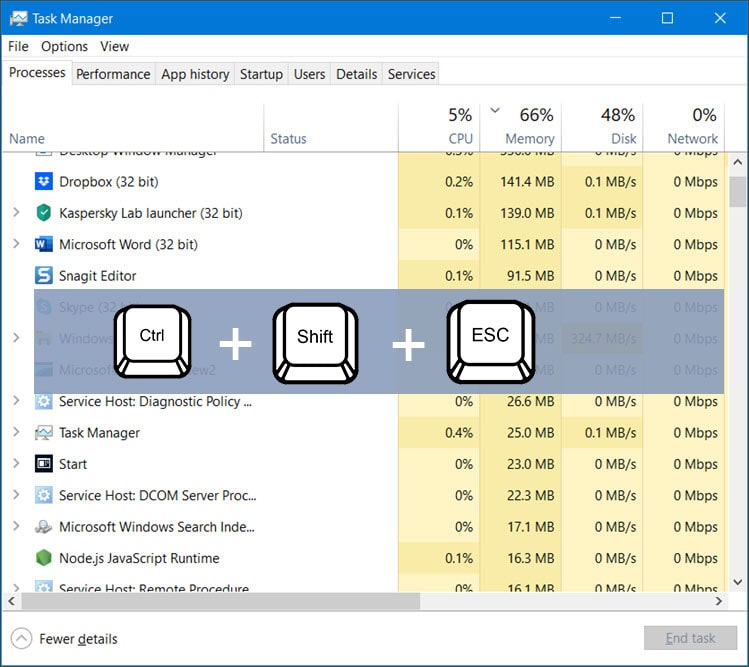
Task: Sort processes by Memory column header
Action: point(528,138)
